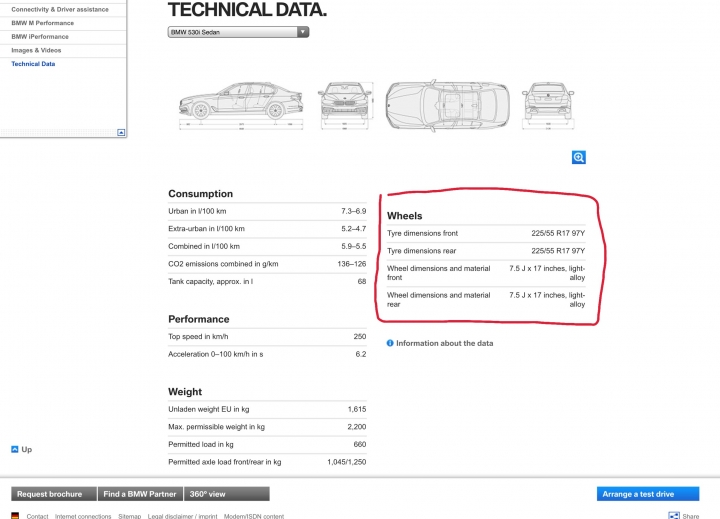The image size is (720, 519).
Task: Click Arrange a test drive button
Action: 648,494
